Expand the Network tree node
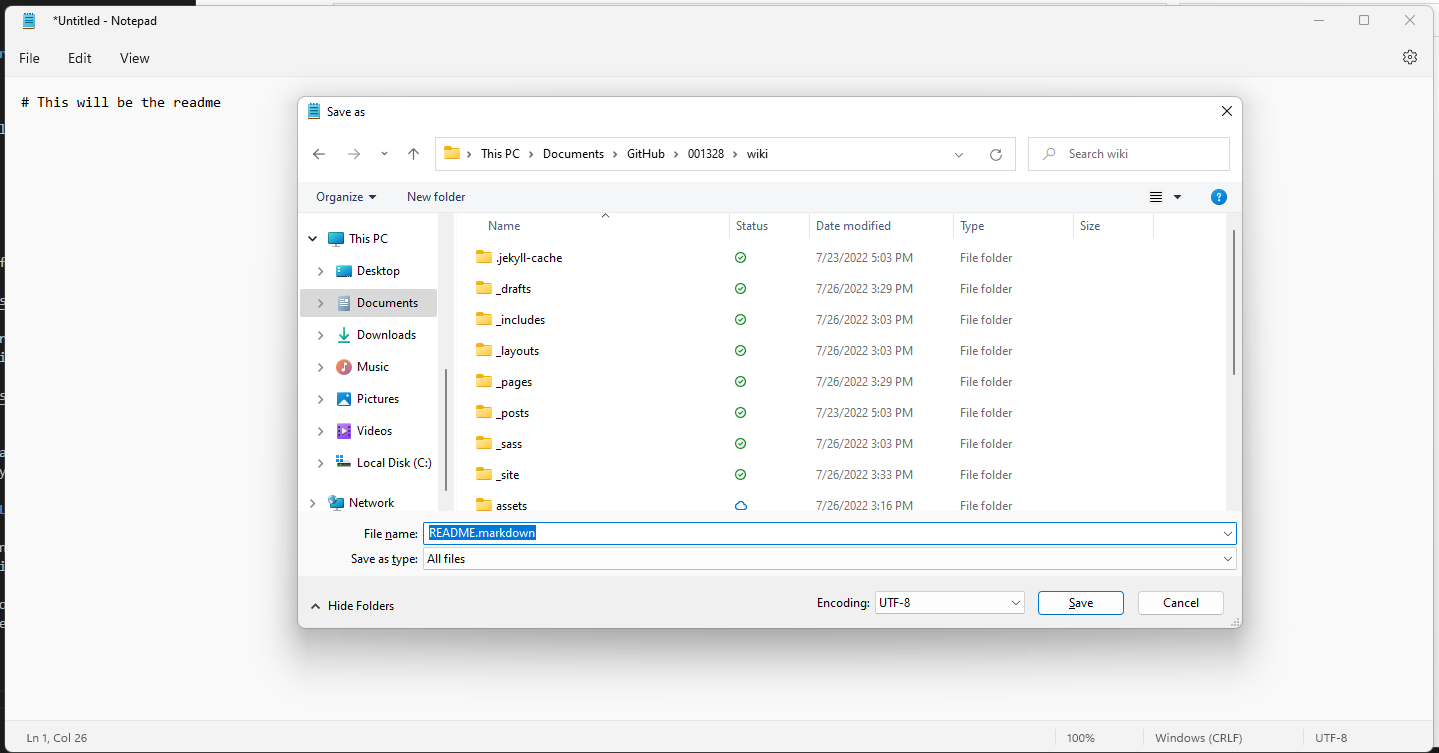 click(x=313, y=503)
